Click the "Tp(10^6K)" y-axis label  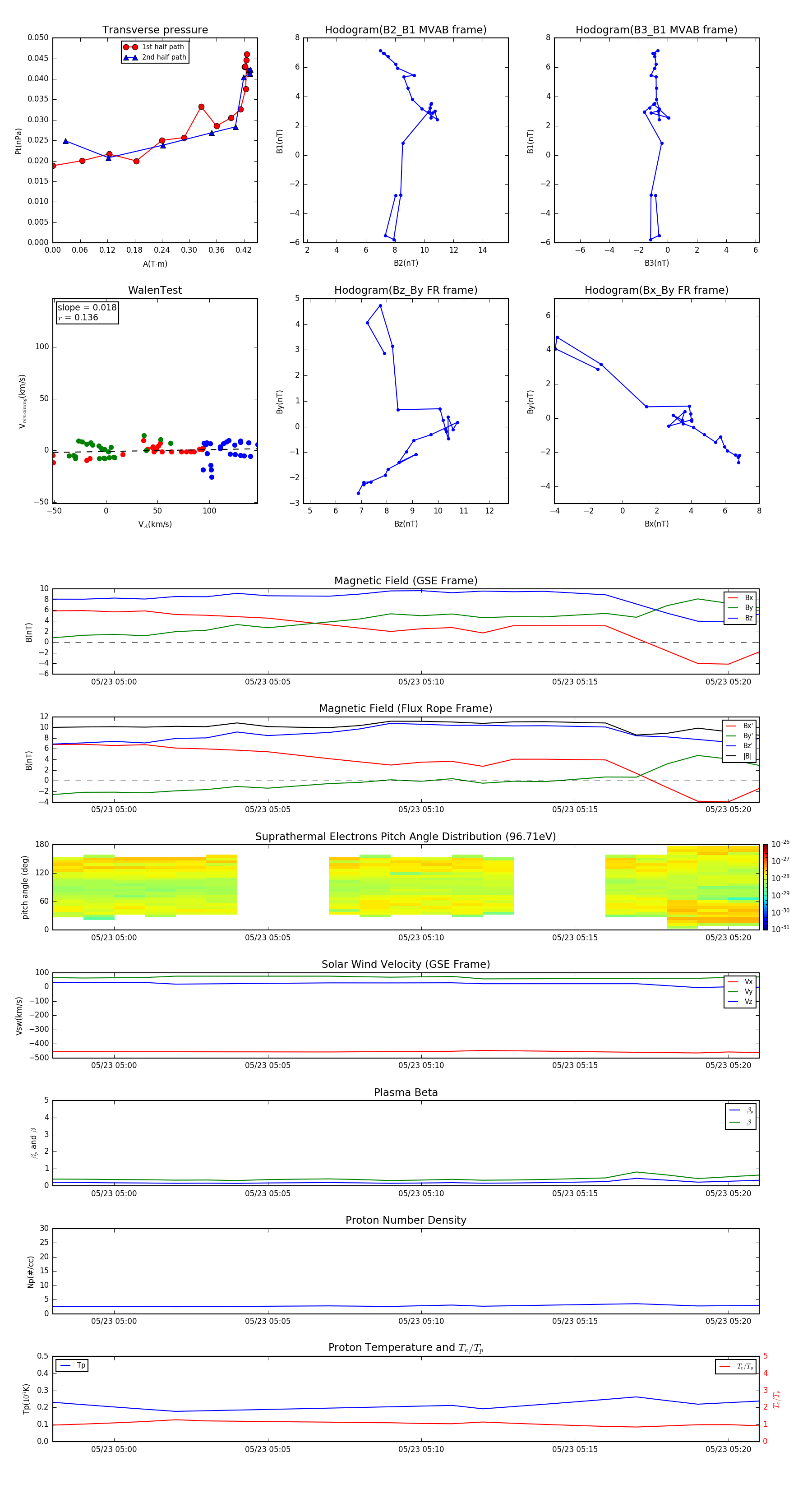coord(26,1399)
